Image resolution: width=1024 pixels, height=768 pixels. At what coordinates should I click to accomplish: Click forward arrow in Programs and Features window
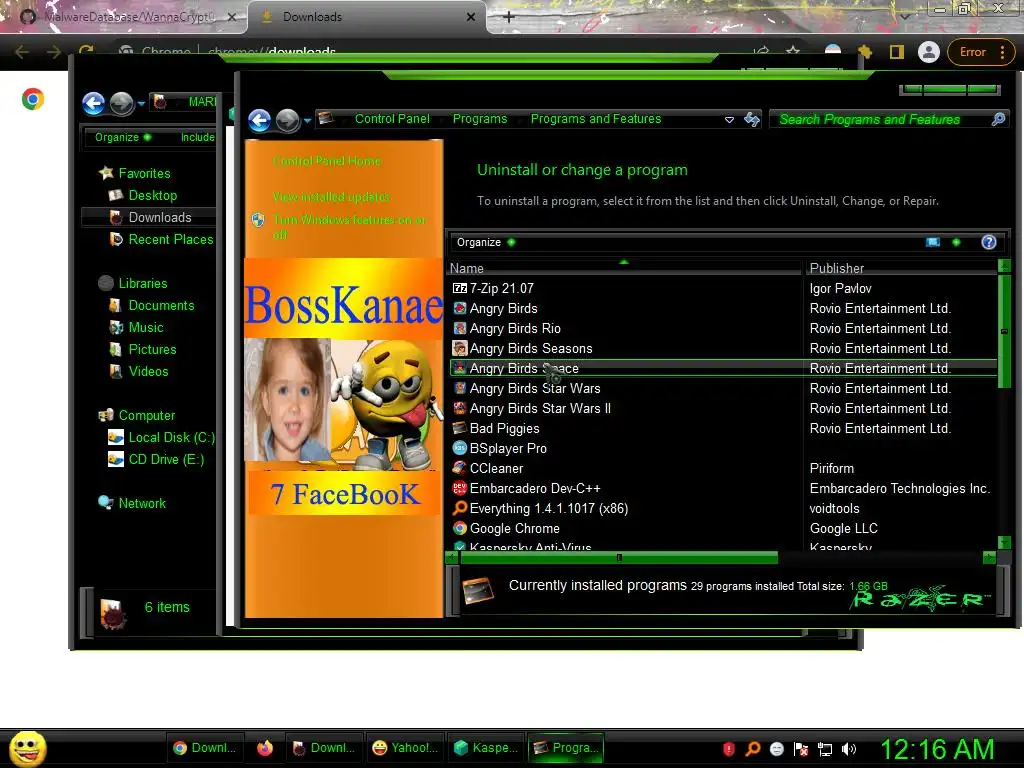click(x=287, y=120)
